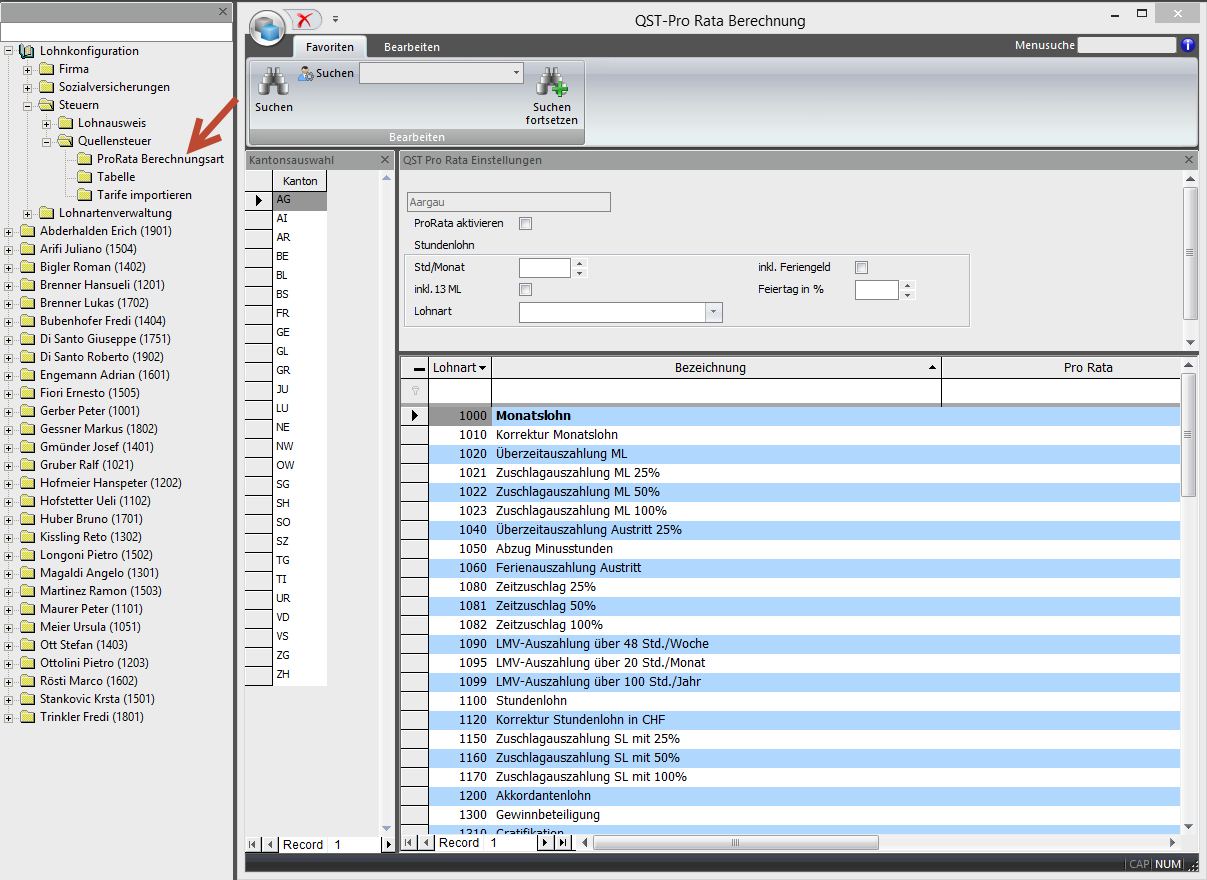Enable the ProRata aktivieren checkbox
1207x880 pixels.
(x=526, y=224)
